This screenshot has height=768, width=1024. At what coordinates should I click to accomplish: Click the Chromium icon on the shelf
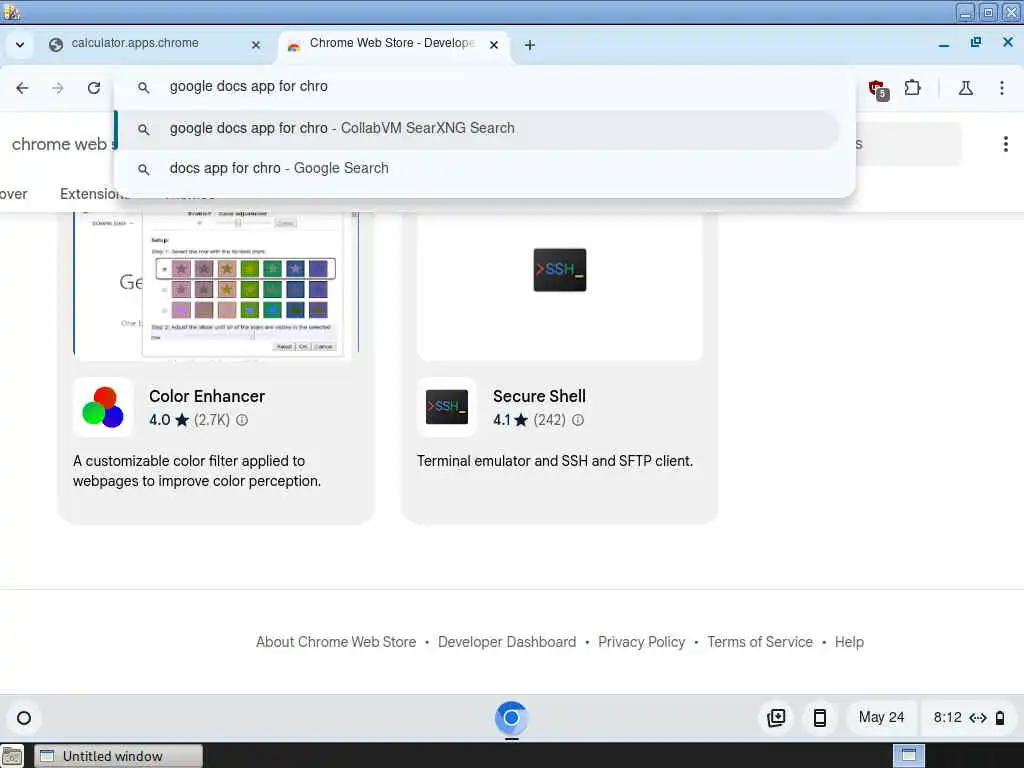pos(511,718)
